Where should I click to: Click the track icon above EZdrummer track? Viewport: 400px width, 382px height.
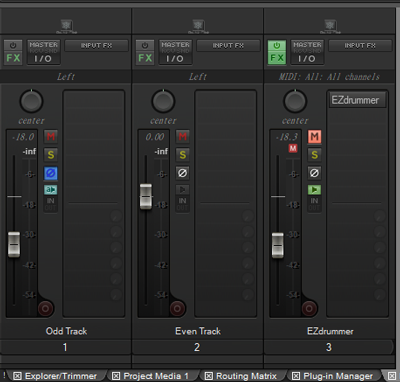(x=330, y=26)
